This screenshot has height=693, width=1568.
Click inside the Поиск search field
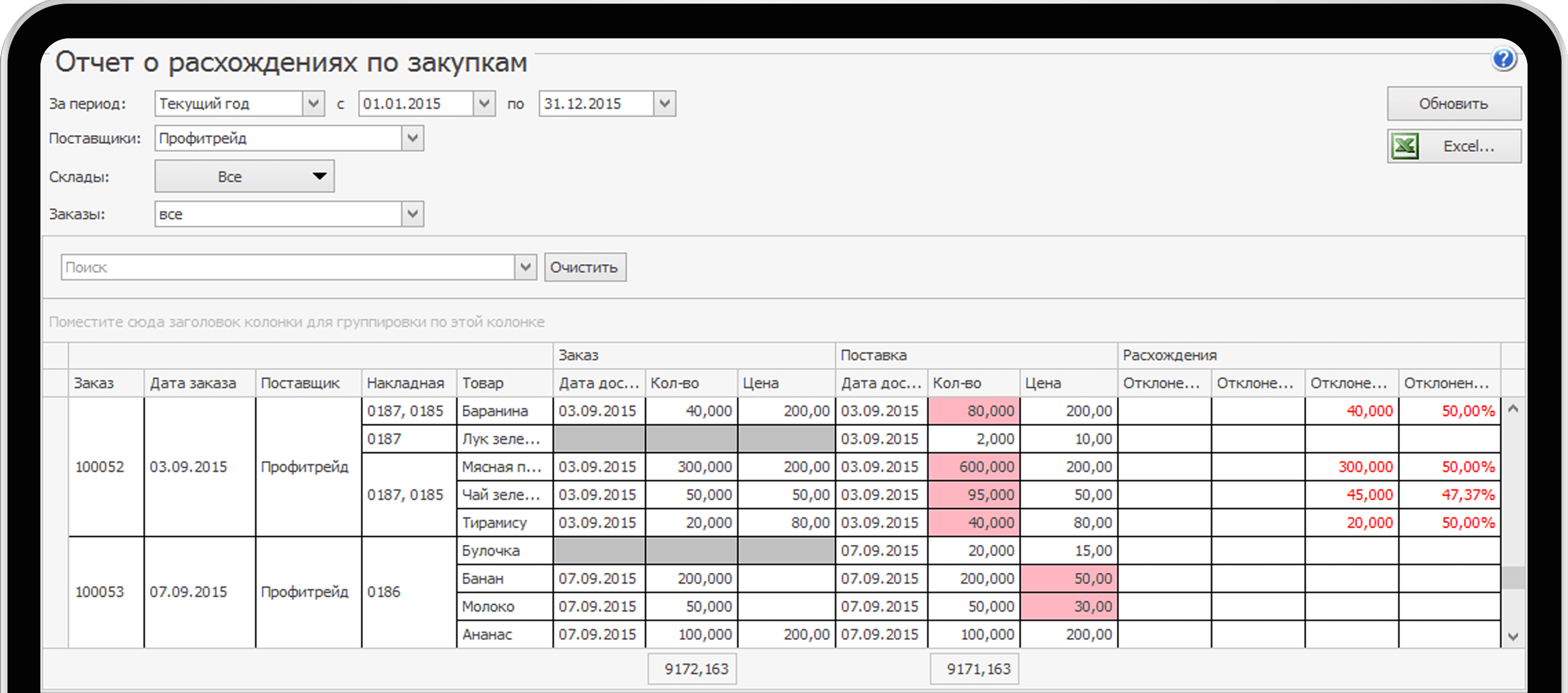(286, 267)
